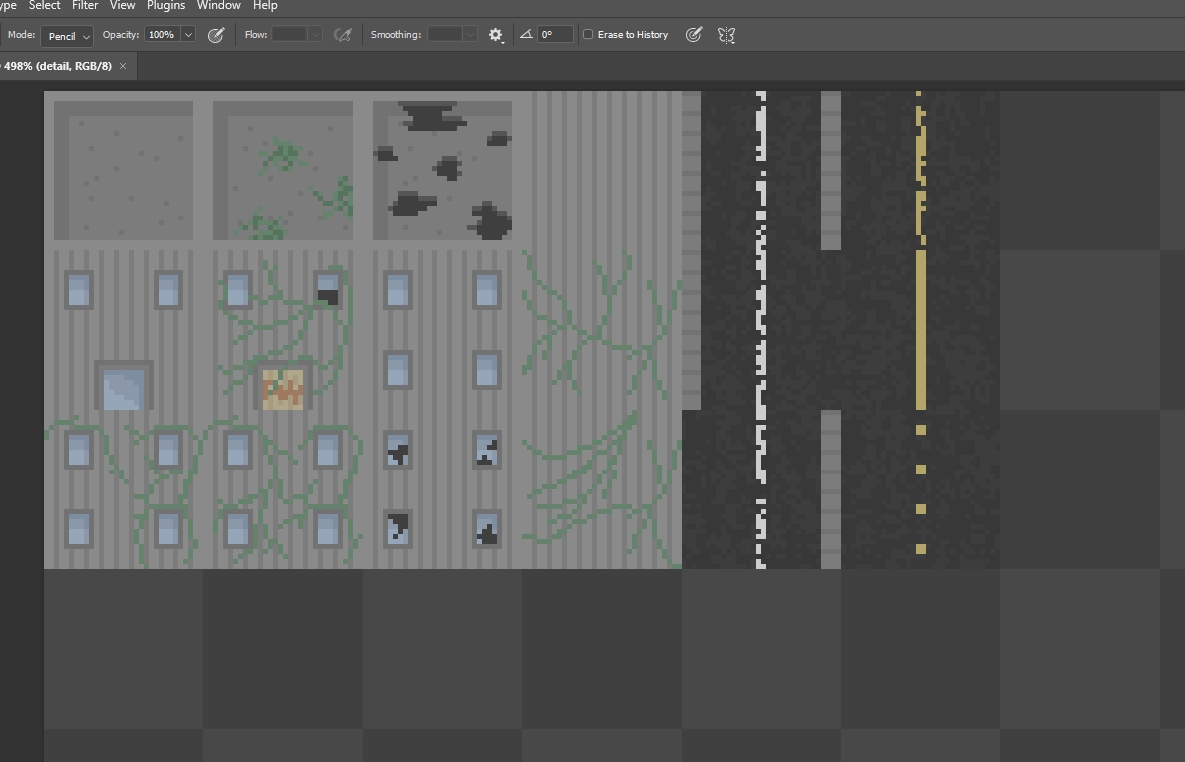Expand the Opacity slider dropdown arrow
Screen dimensions: 1185x762
(x=188, y=35)
